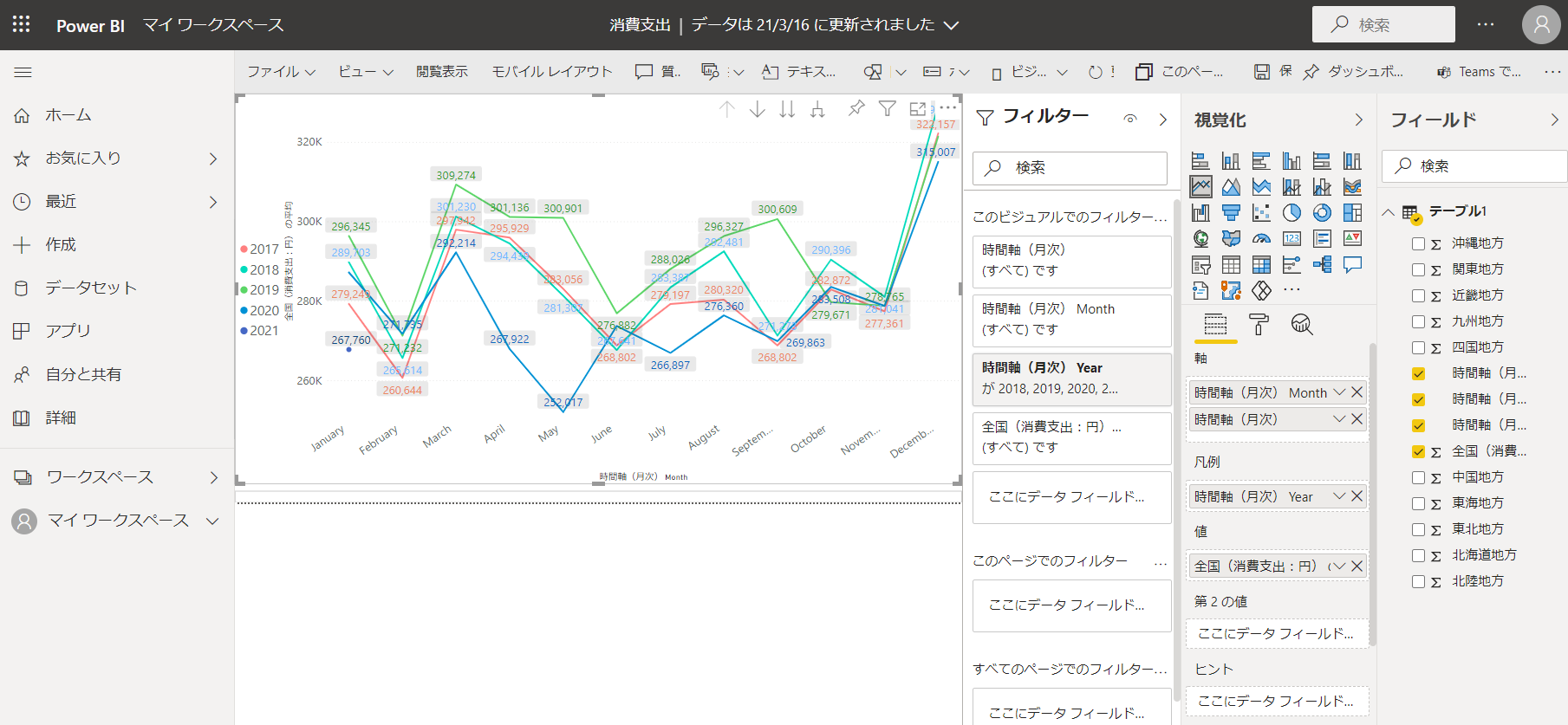The width and height of the screenshot is (1568, 725).
Task: Remove 全国（消費支出：円） from the 値 well
Action: coord(1357,566)
